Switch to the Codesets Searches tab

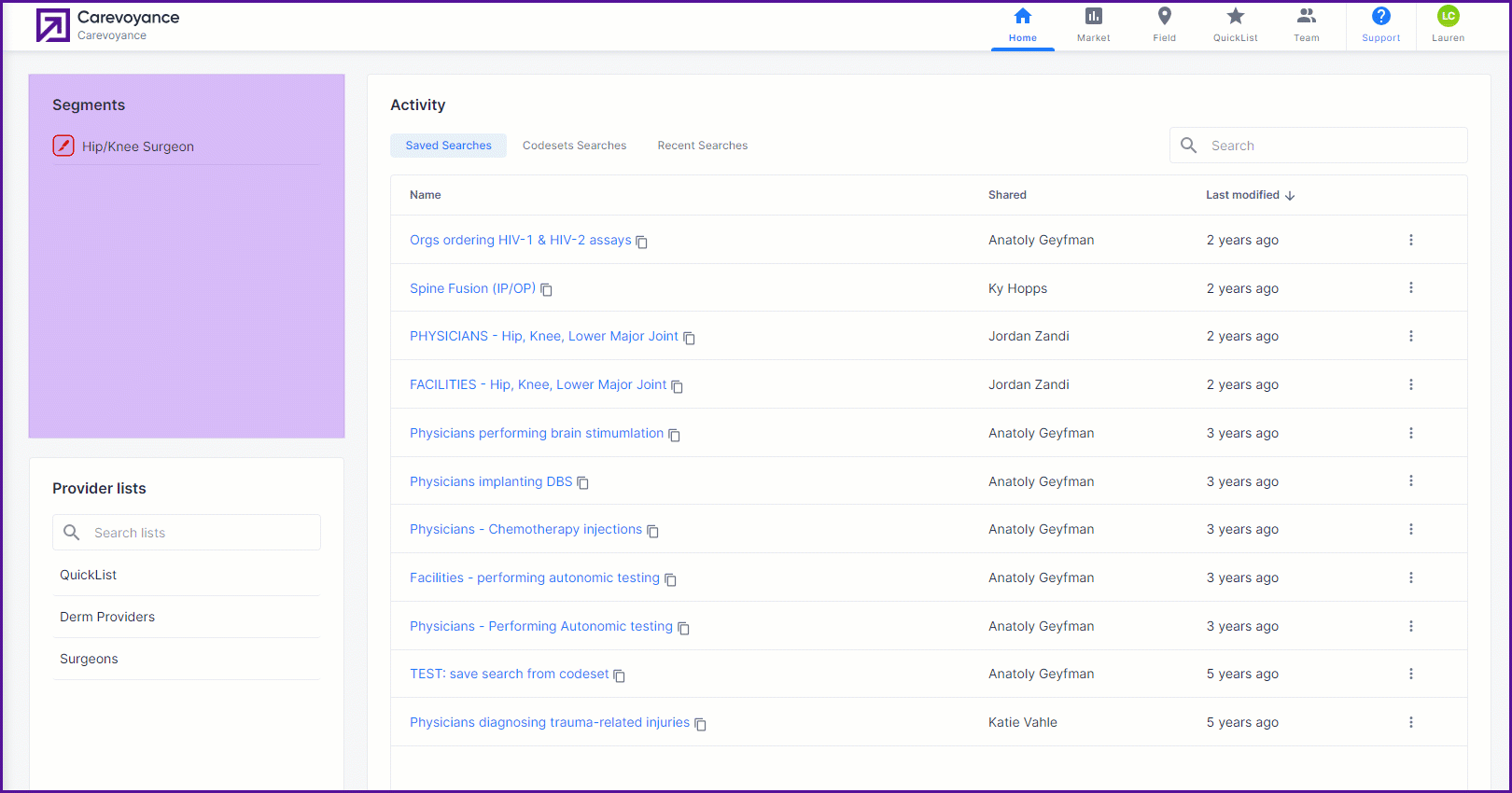pyautogui.click(x=574, y=146)
